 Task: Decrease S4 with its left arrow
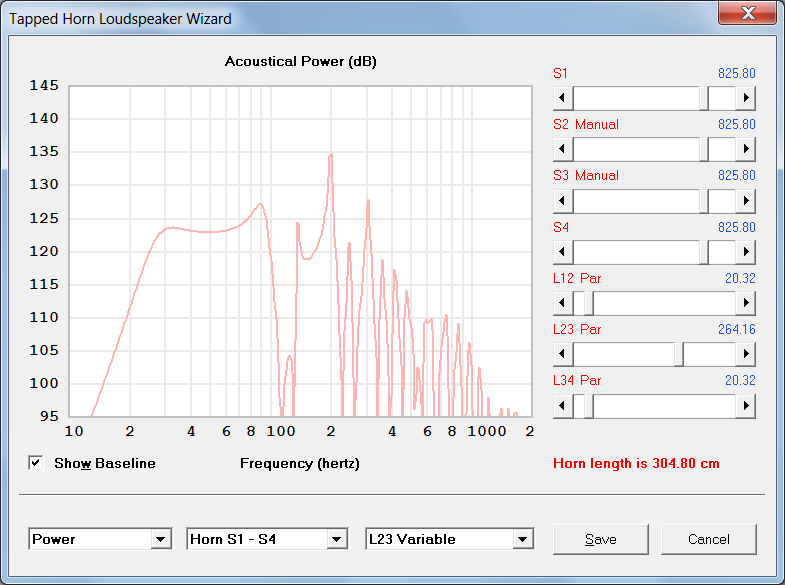click(x=563, y=252)
